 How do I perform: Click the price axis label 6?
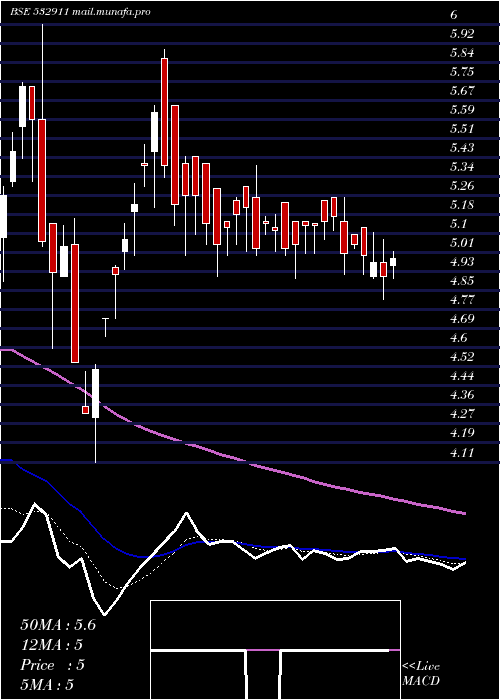(x=454, y=15)
